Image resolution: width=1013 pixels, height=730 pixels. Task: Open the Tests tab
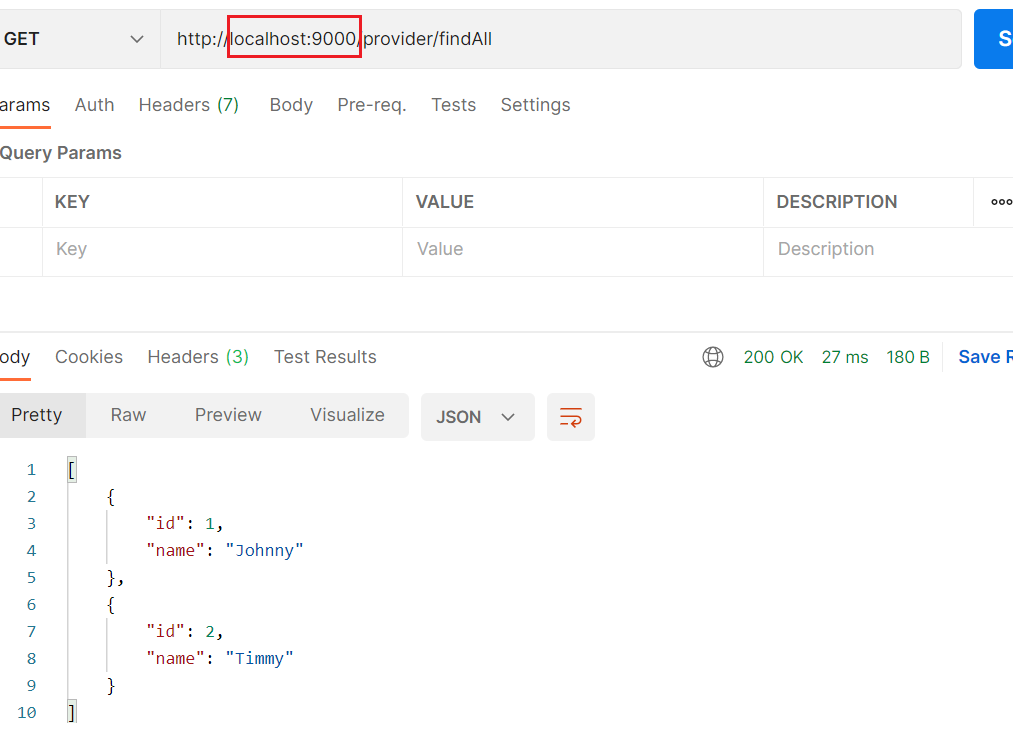coord(454,105)
